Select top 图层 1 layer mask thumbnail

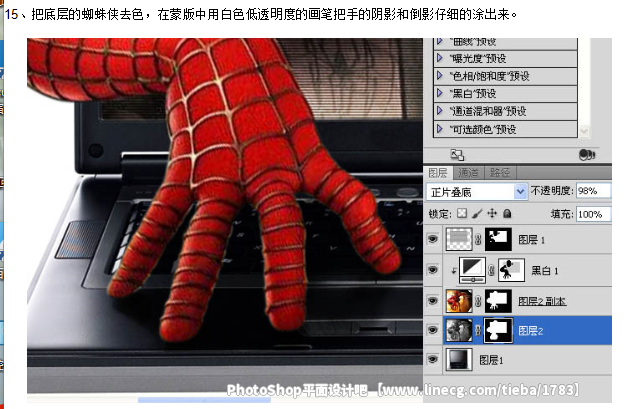(498, 239)
